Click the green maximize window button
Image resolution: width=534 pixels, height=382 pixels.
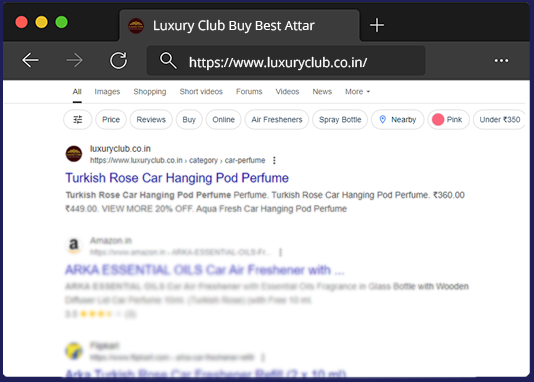62,22
